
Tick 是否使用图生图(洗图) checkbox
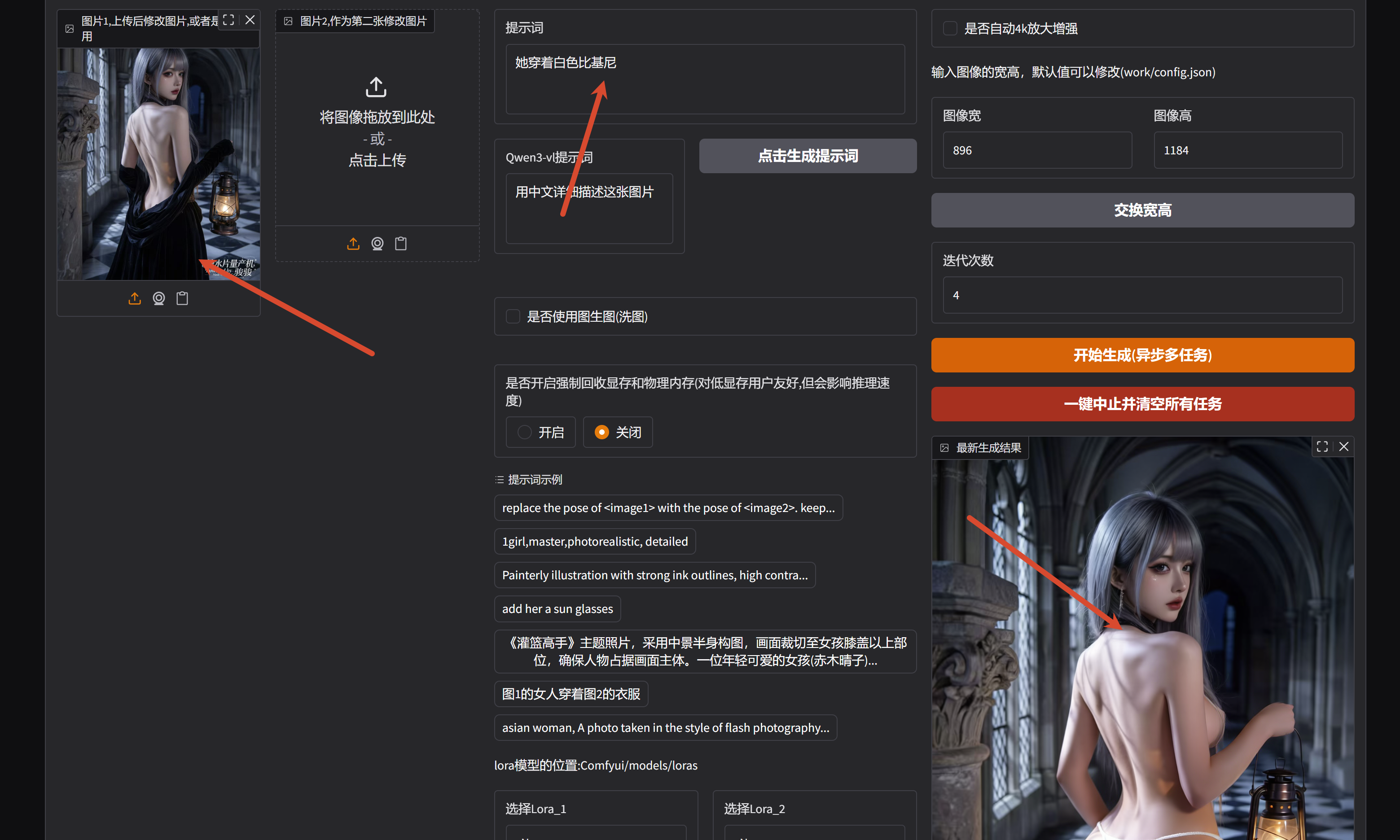[x=513, y=316]
